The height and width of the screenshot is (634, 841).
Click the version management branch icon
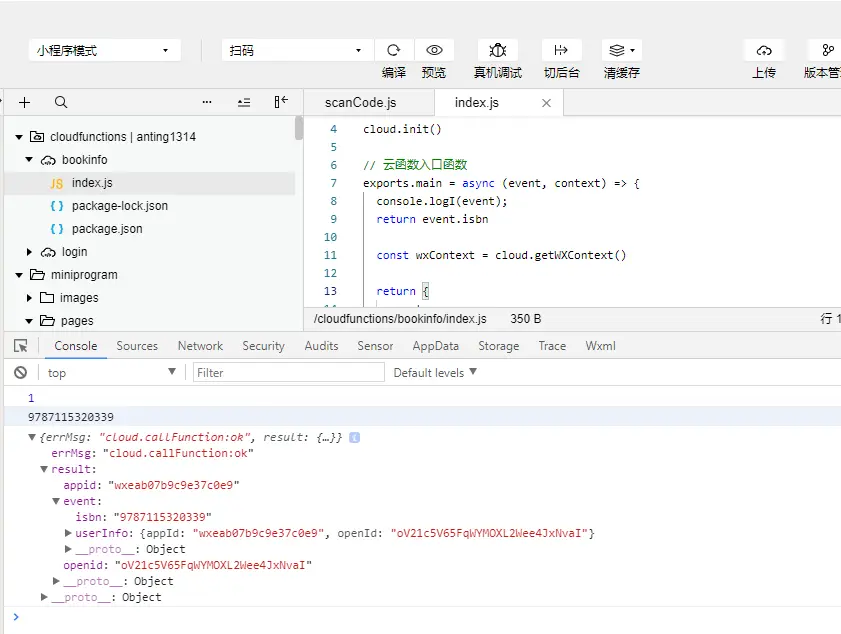coord(828,50)
